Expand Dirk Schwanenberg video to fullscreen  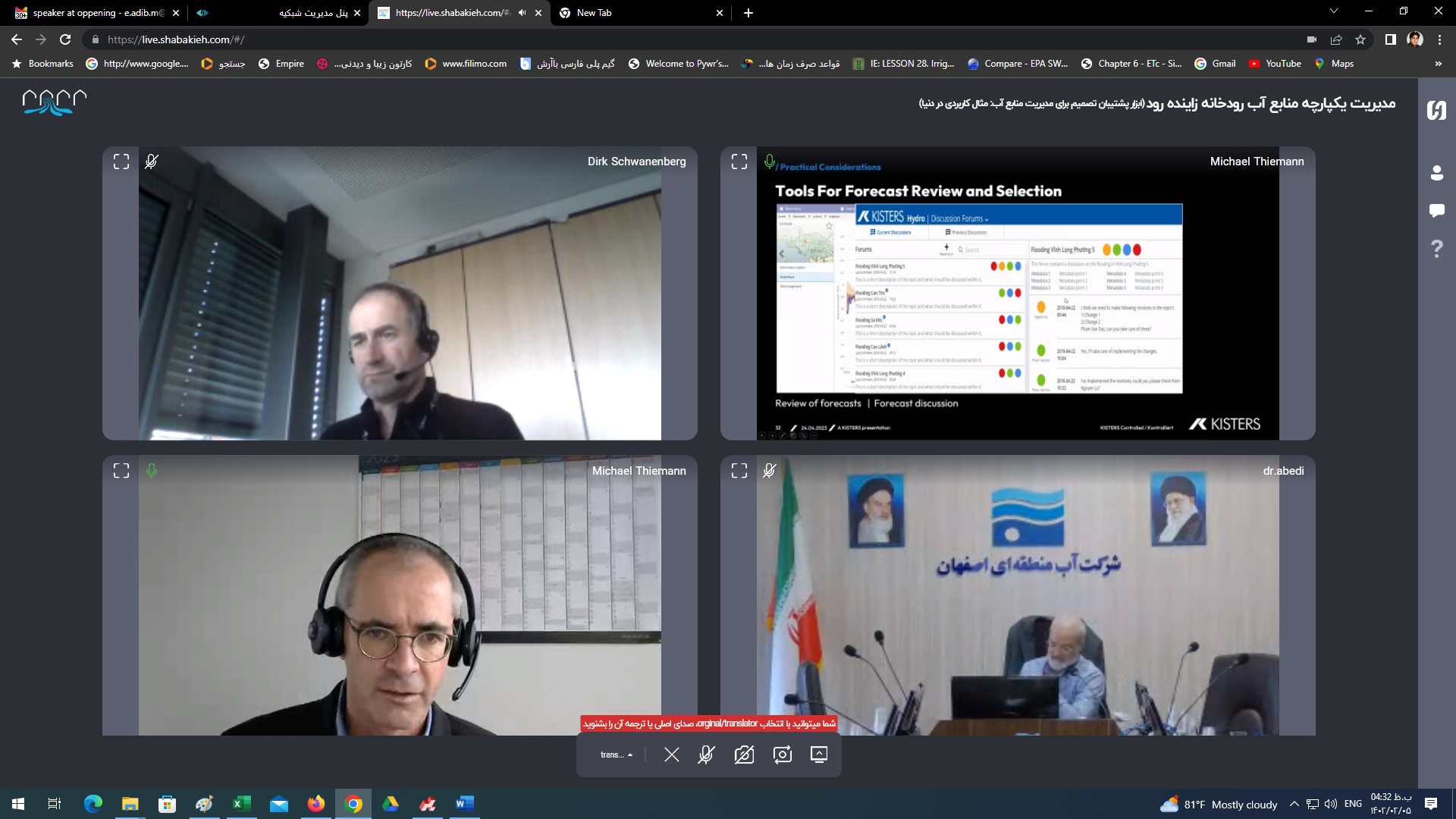tap(121, 162)
